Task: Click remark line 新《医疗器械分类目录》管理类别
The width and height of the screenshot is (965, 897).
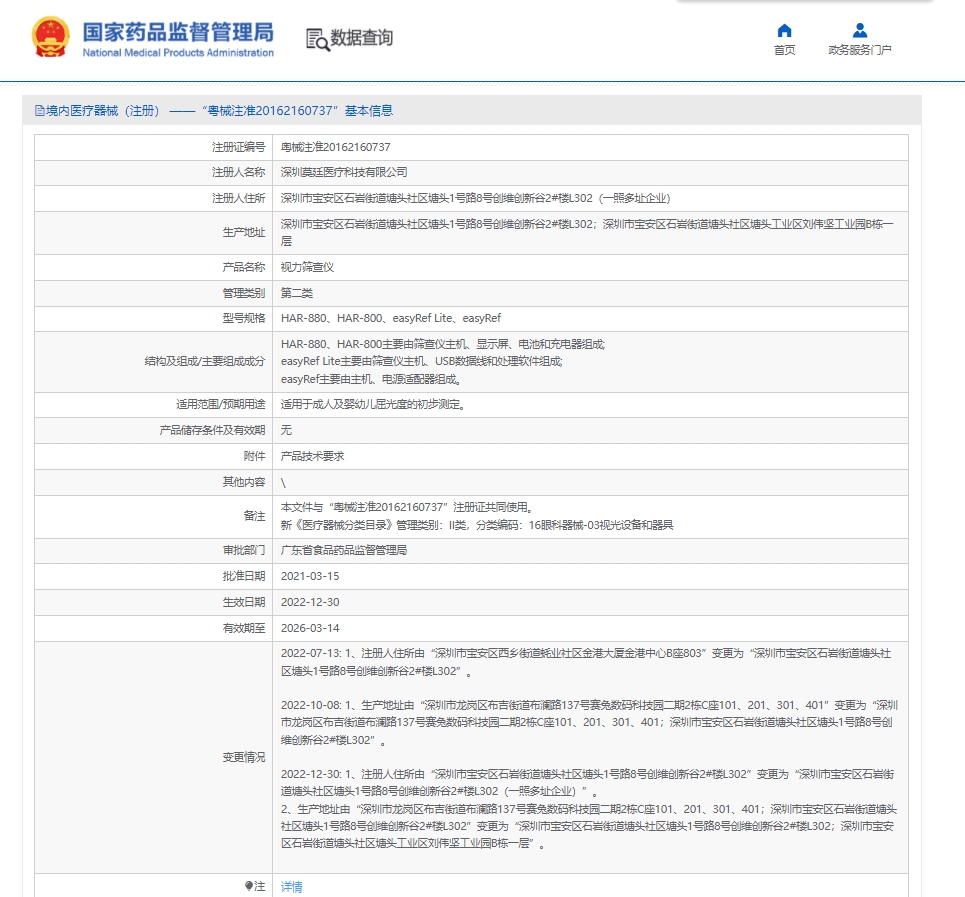Action: point(477,525)
